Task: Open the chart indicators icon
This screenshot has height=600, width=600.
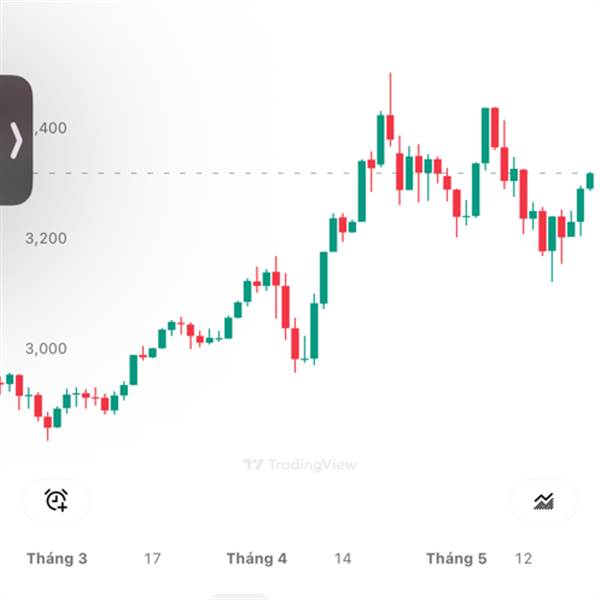Action: tap(543, 501)
